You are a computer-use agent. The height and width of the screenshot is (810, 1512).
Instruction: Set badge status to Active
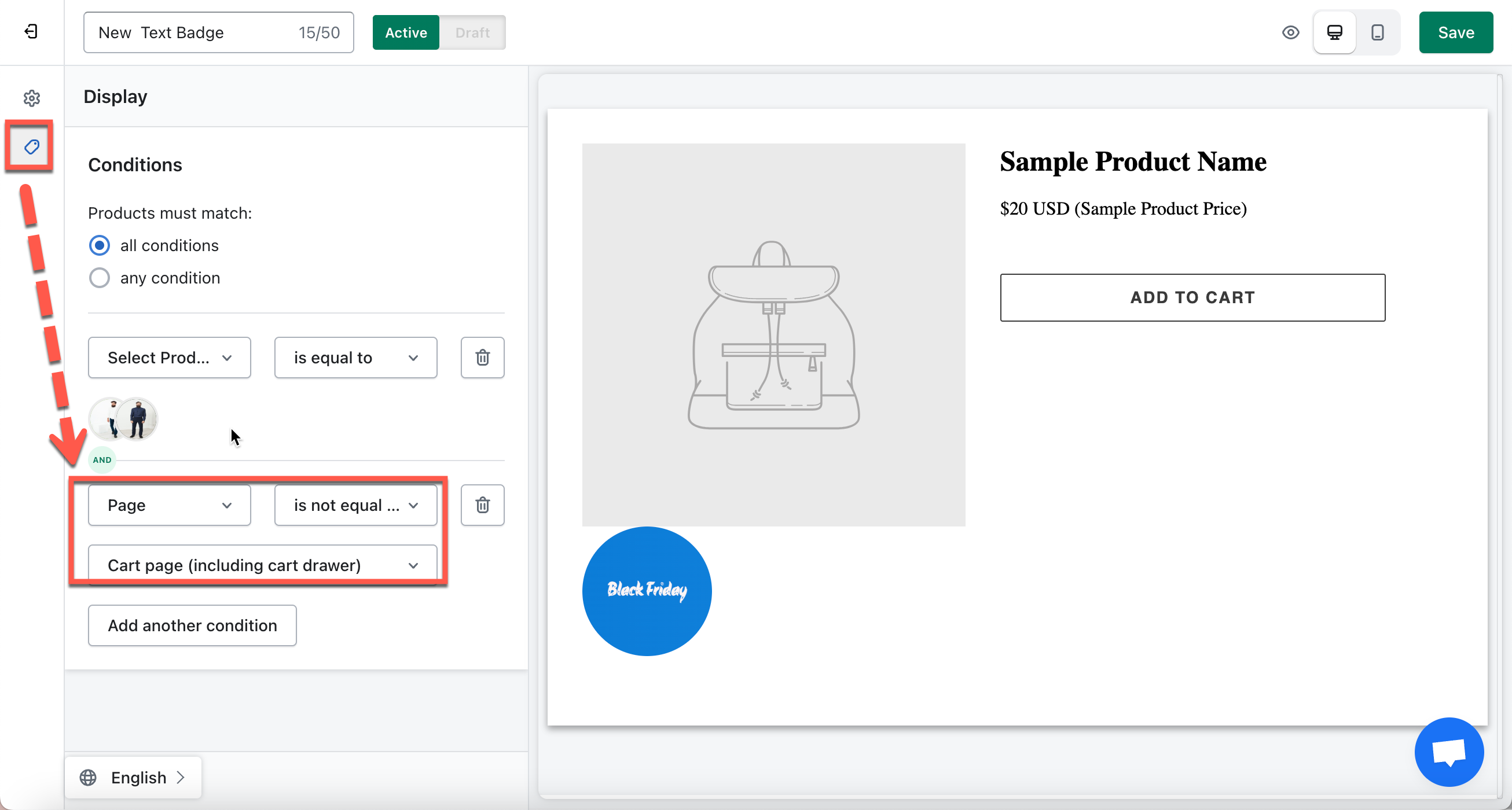pyautogui.click(x=406, y=32)
